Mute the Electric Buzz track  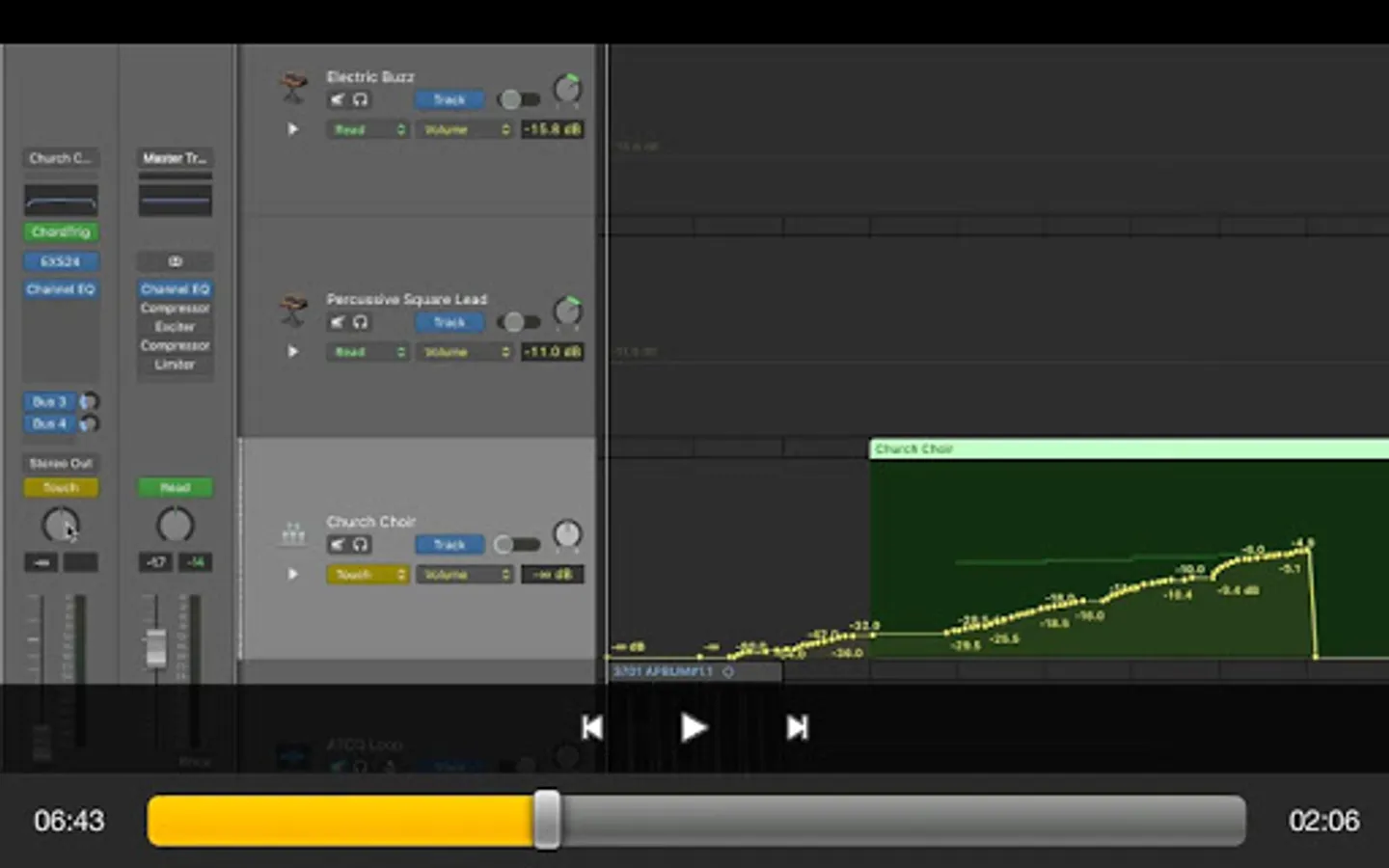(x=338, y=99)
